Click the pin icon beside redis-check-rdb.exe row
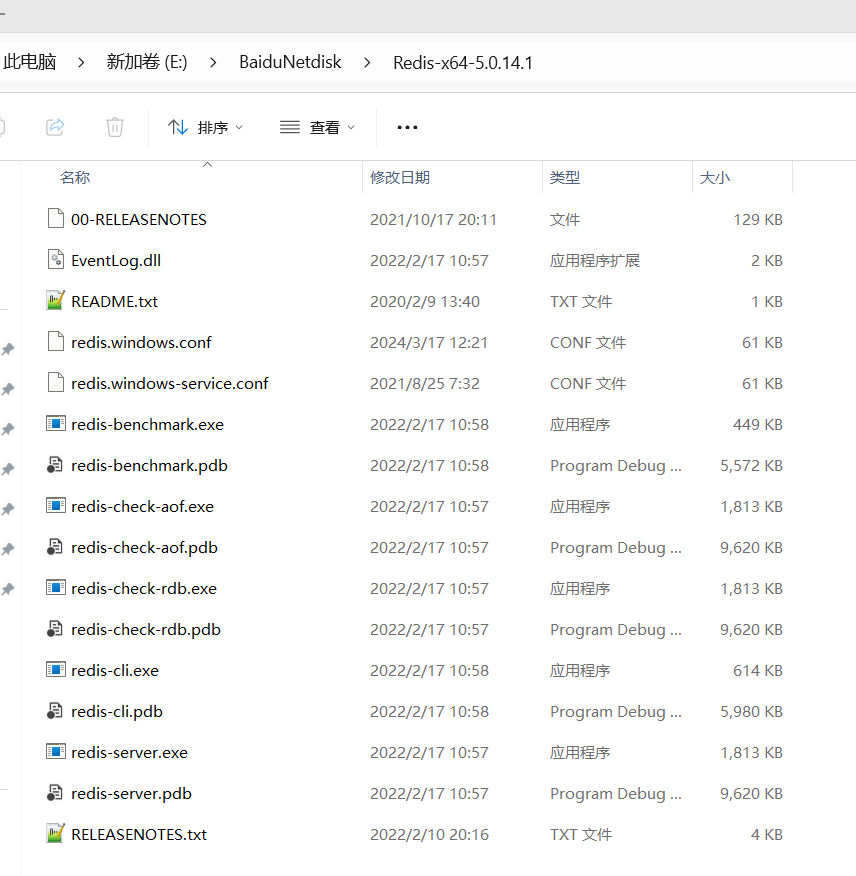The width and height of the screenshot is (856, 876). [x=8, y=589]
